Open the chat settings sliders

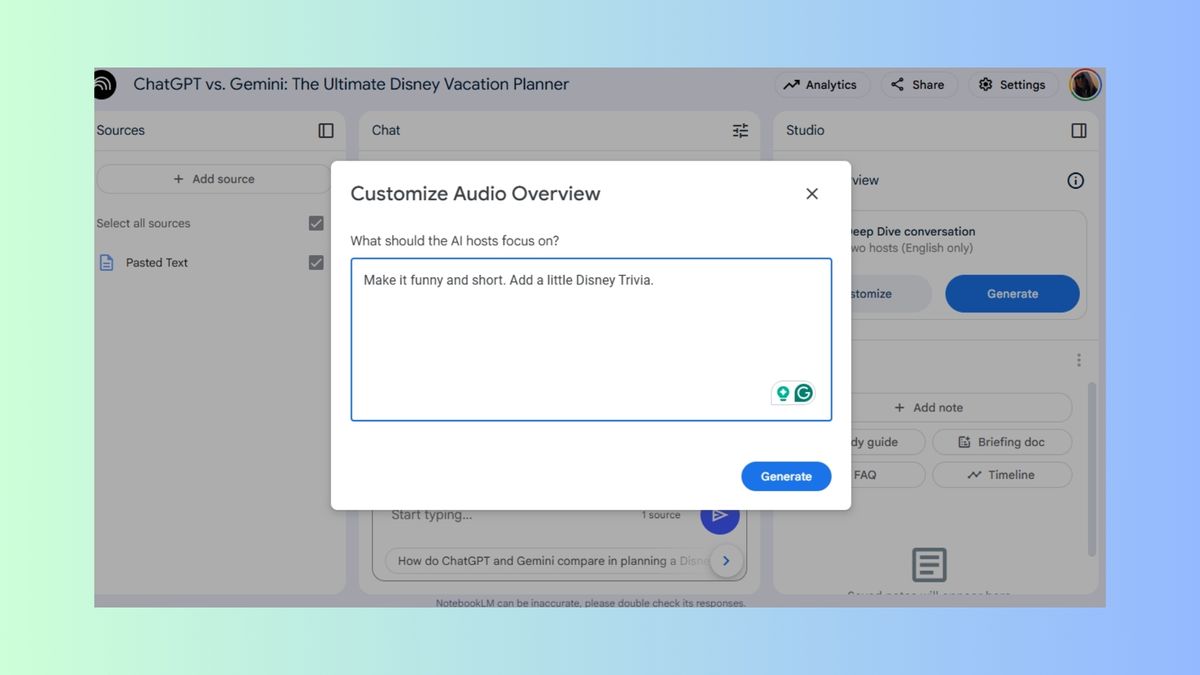(739, 130)
